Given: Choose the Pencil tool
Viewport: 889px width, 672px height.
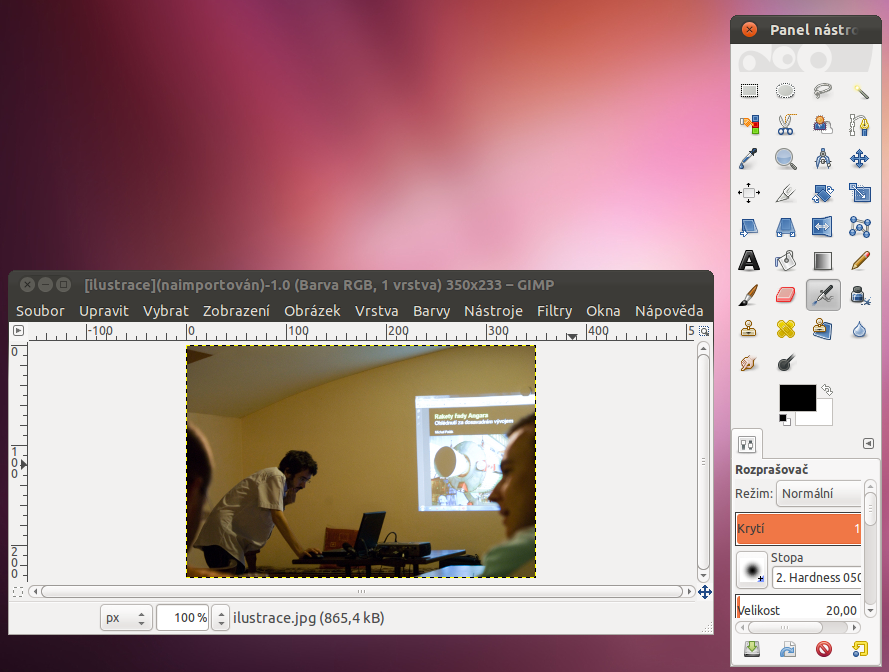Looking at the screenshot, I should click(860, 261).
